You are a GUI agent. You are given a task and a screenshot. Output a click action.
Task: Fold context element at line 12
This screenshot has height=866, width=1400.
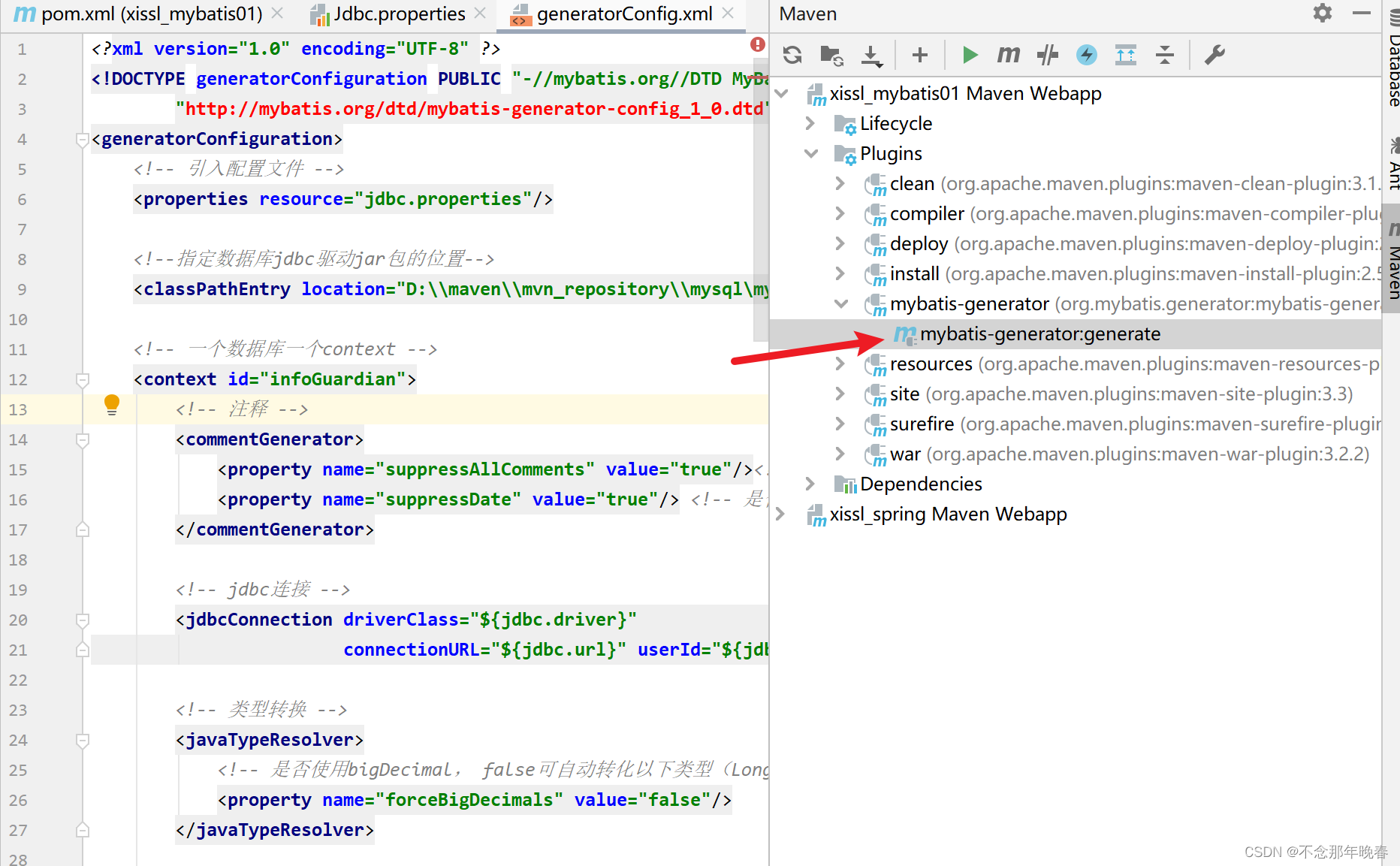[x=83, y=379]
